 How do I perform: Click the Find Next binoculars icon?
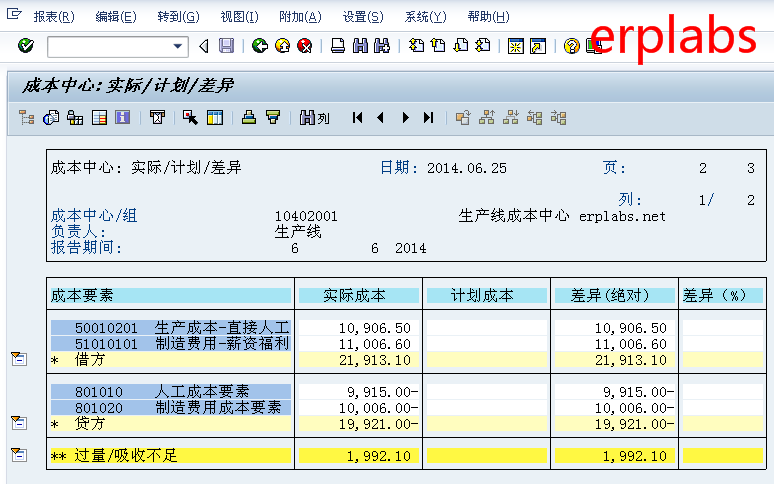(382, 46)
